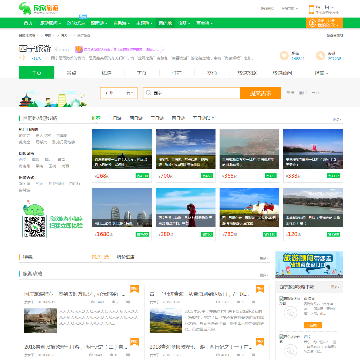Open the cloudy blue sky tour thumbnail
Screen dimensions: 360x360
coord(186,149)
